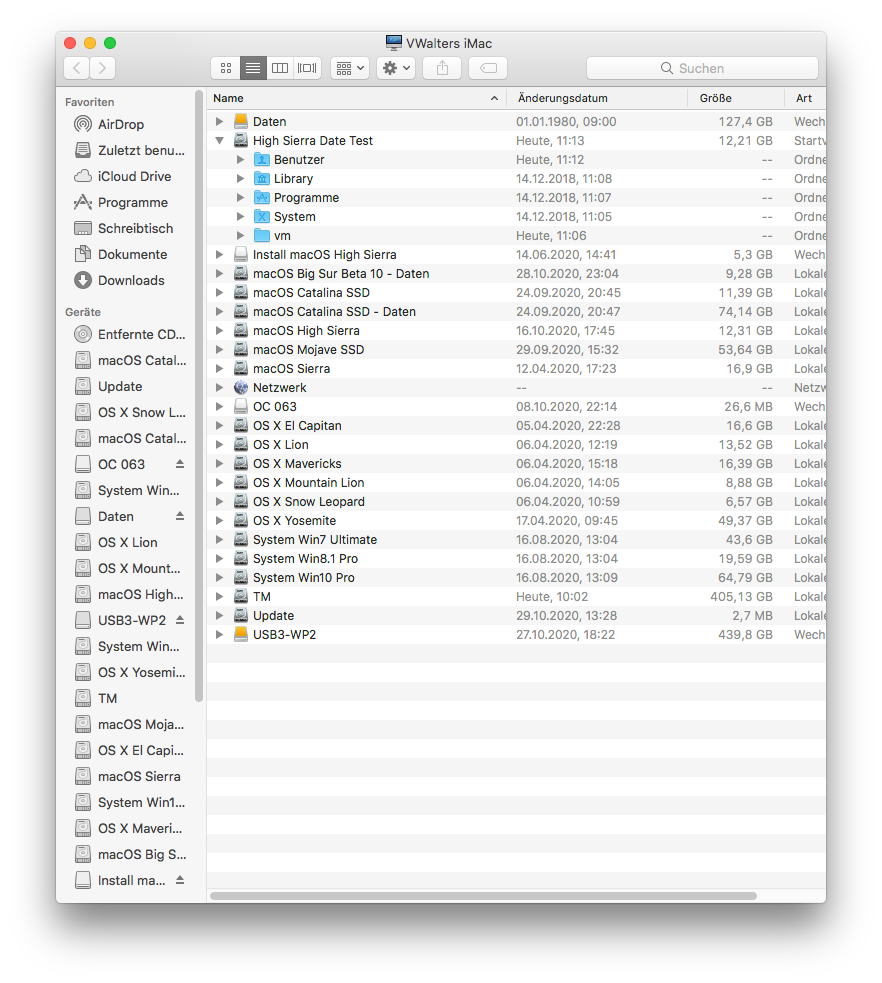Screen dimensions: 882x983
Task: Sort by the Name column header
Action: [356, 98]
